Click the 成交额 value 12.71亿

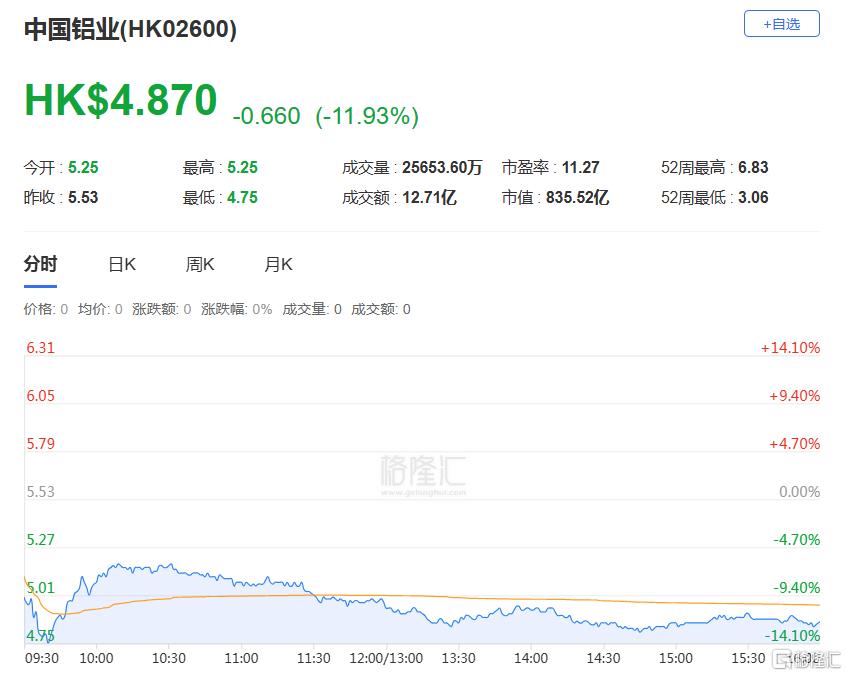tap(429, 197)
